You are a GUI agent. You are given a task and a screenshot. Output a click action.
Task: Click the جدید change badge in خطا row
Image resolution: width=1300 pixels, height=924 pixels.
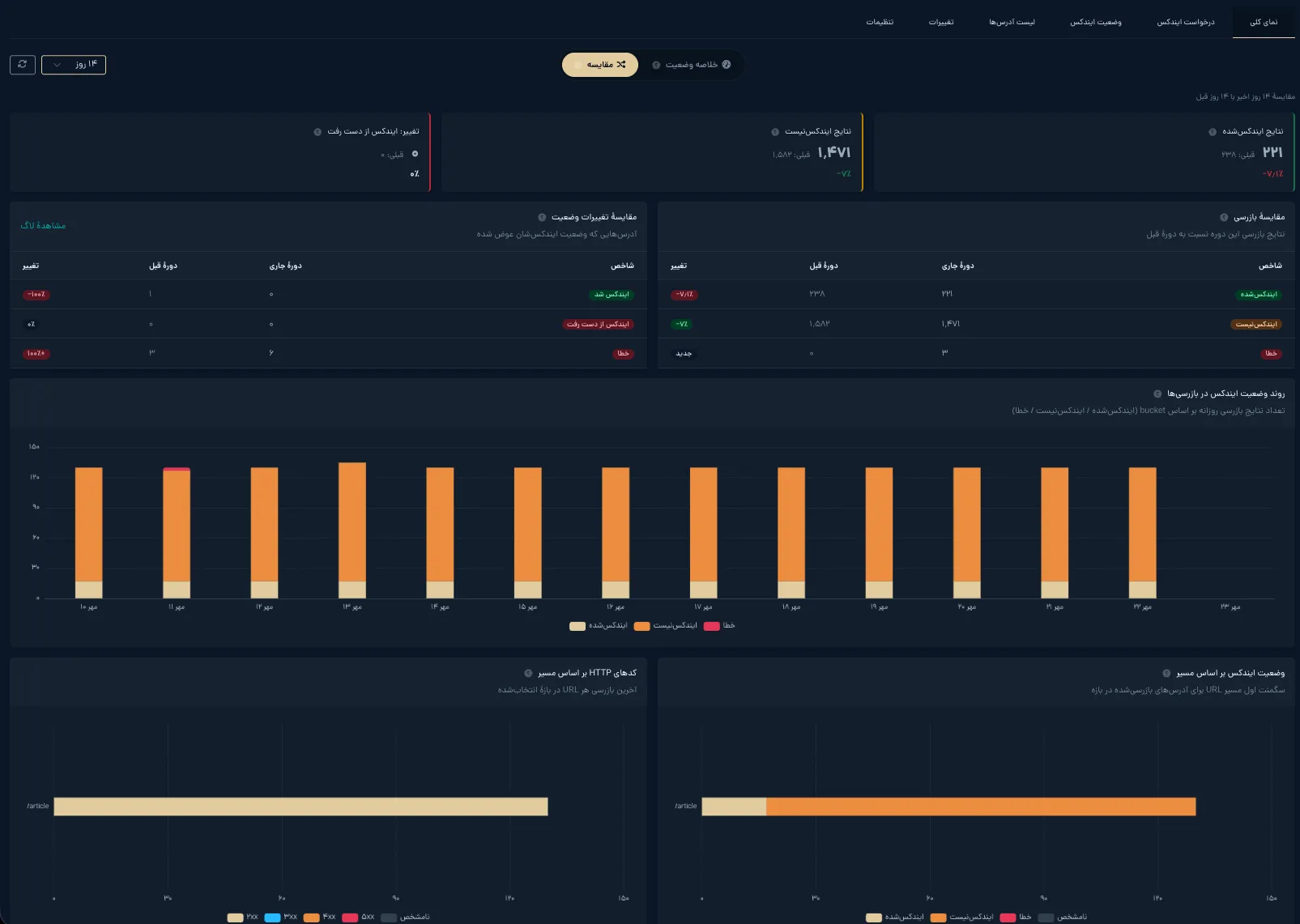[x=684, y=354]
